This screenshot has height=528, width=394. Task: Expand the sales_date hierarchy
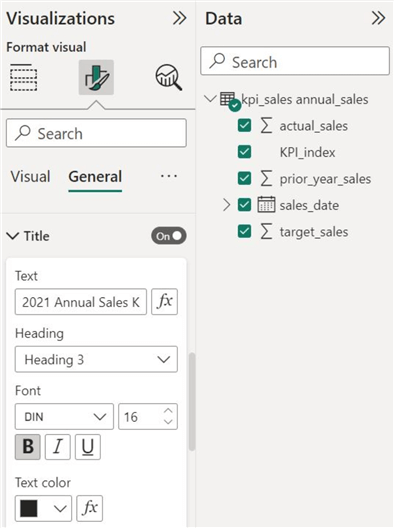pos(227,205)
